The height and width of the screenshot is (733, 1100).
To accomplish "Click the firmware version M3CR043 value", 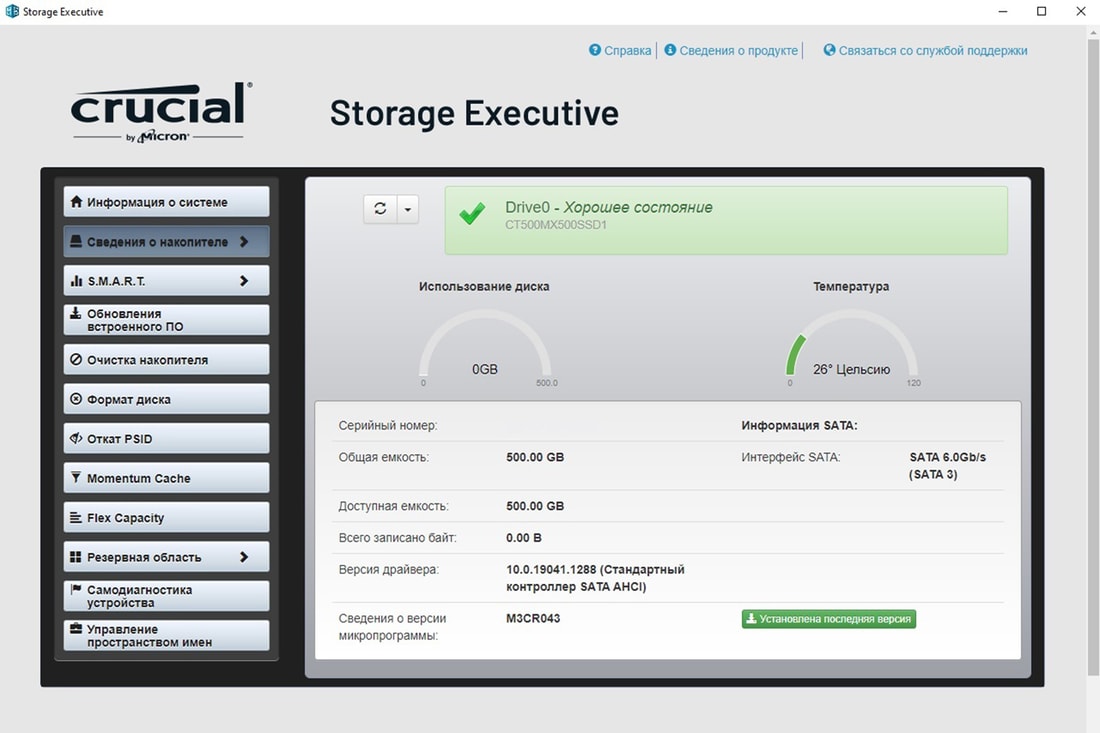I will tap(533, 619).
